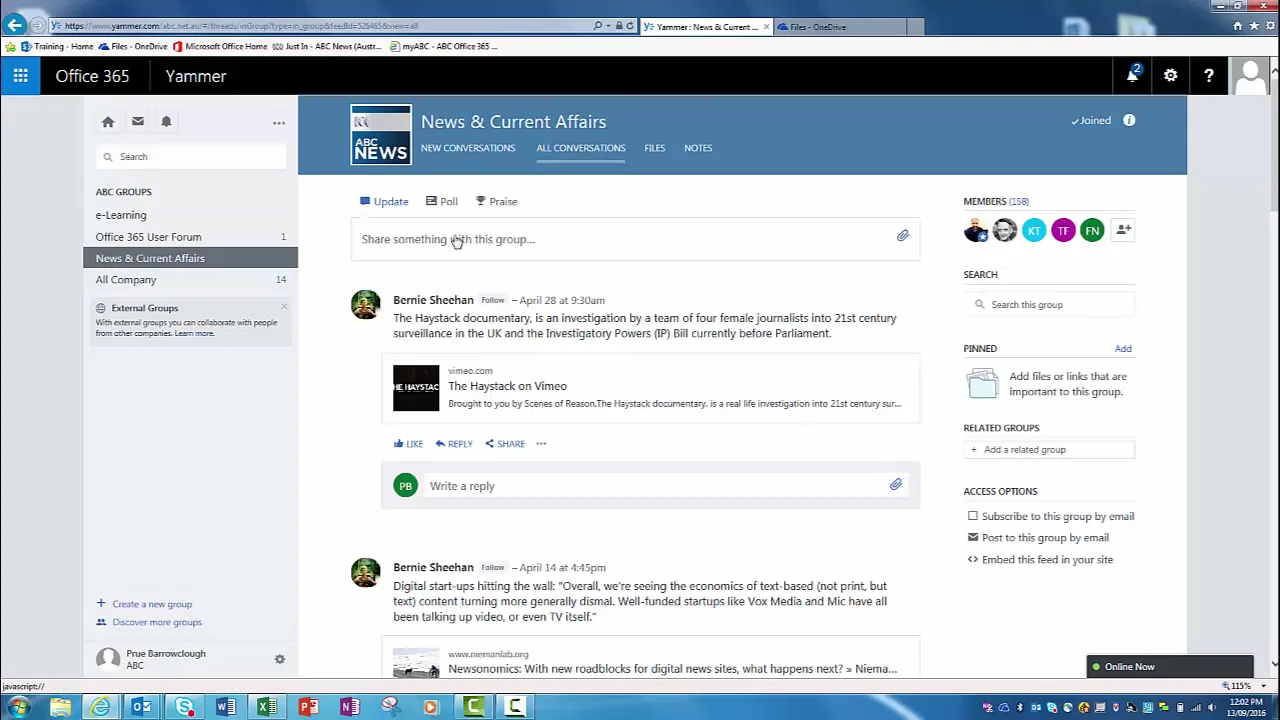1280x720 pixels.
Task: Open The Haystack on Vimeo link
Action: click(x=507, y=386)
